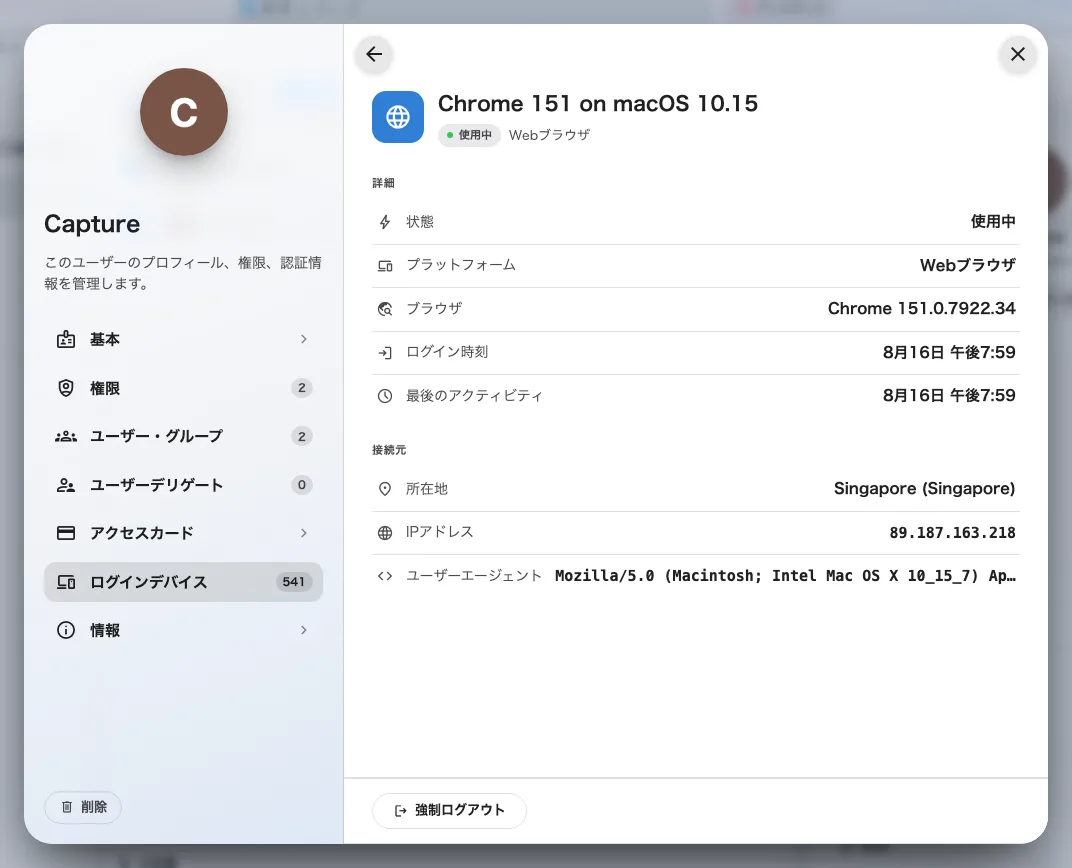
Task: Open the 権限 section
Action: pyautogui.click(x=183, y=388)
